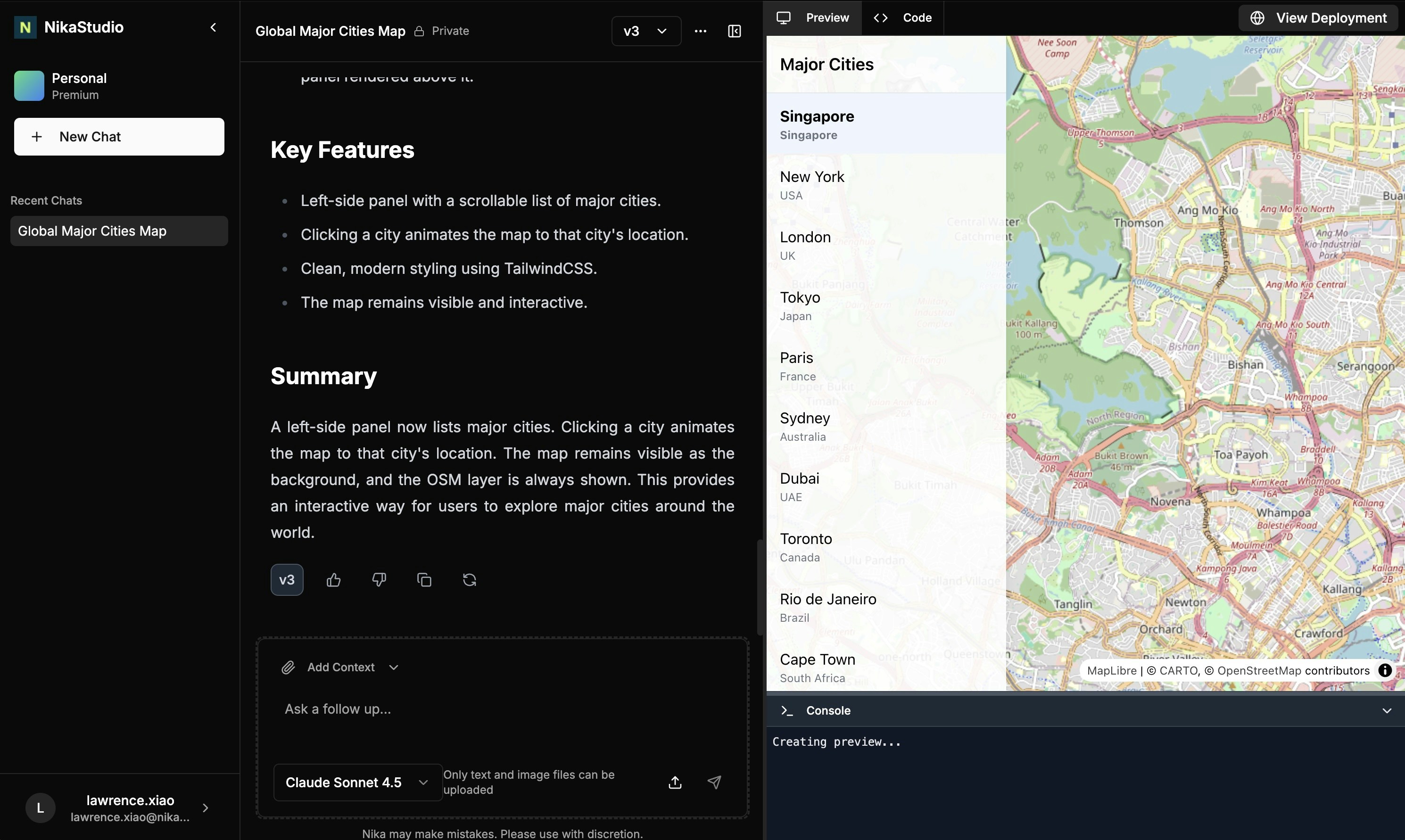This screenshot has height=840, width=1405.
Task: Collapse the Console panel
Action: coord(1386,710)
